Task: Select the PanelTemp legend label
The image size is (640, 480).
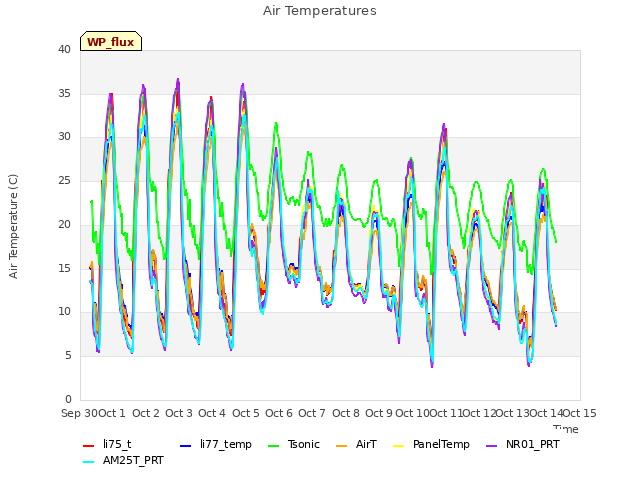Action: tap(441, 444)
